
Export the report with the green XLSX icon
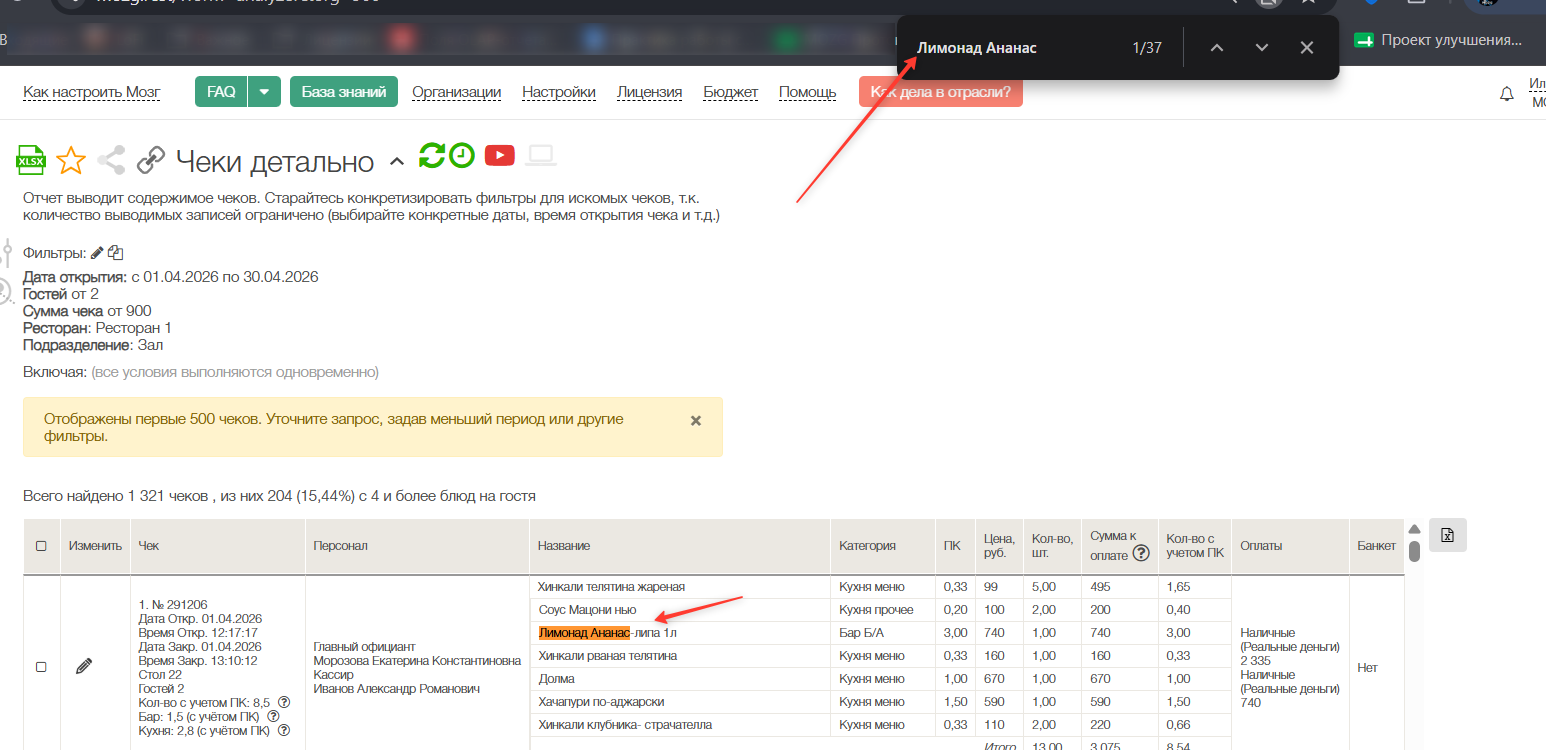(31, 159)
